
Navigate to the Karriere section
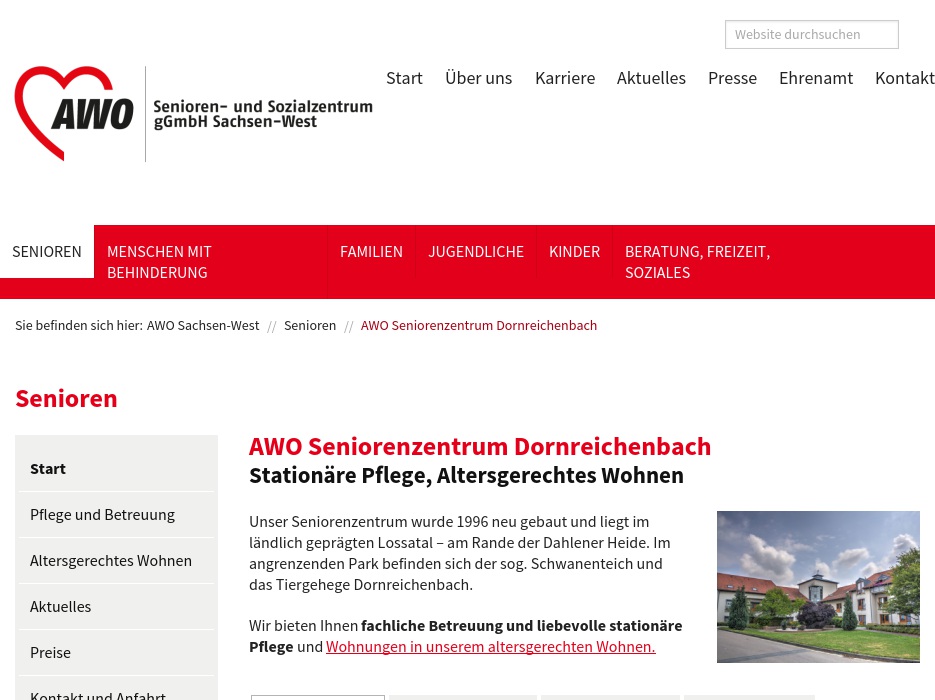tap(565, 78)
